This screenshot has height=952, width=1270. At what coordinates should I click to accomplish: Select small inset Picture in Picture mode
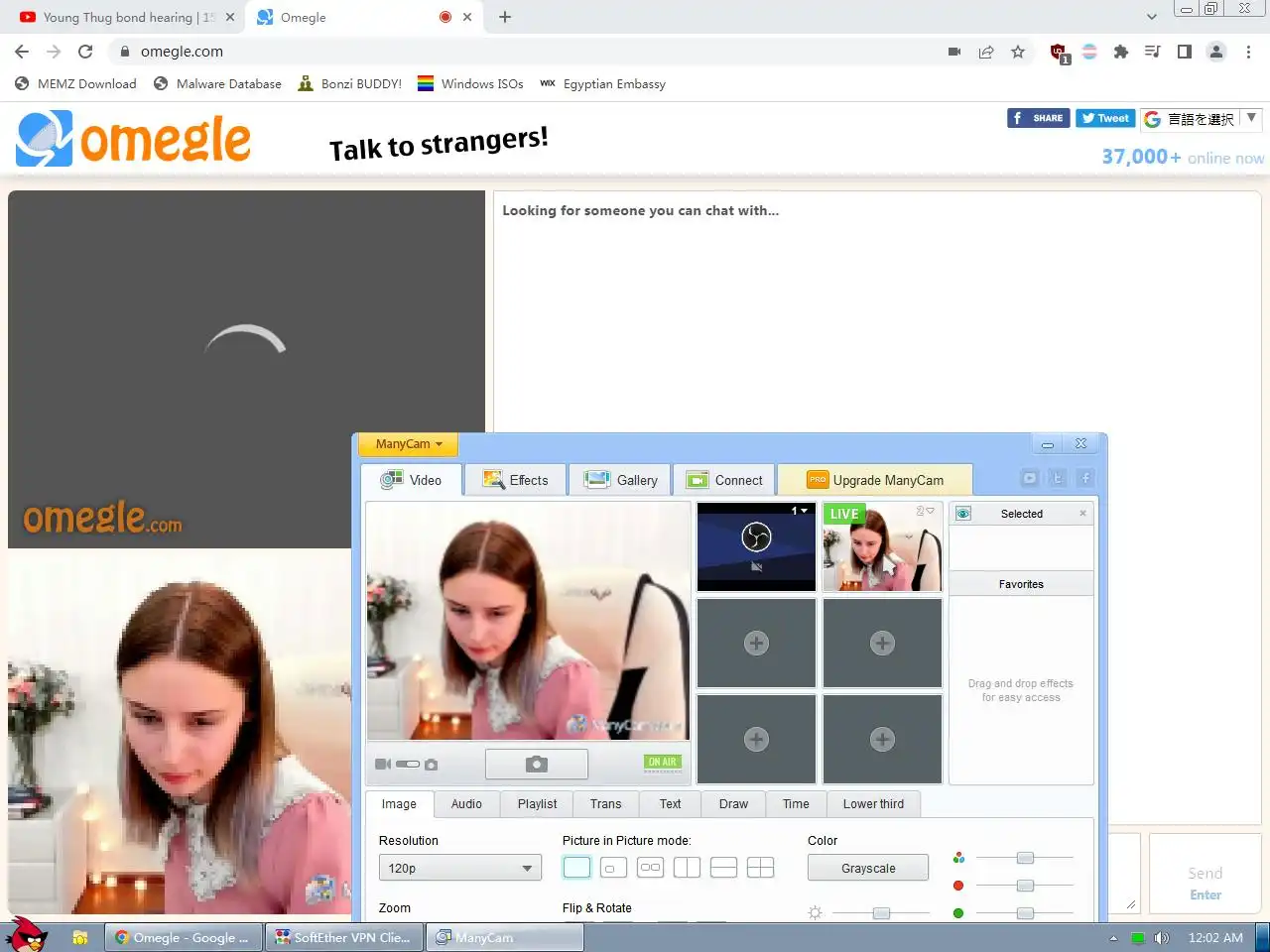tap(613, 868)
